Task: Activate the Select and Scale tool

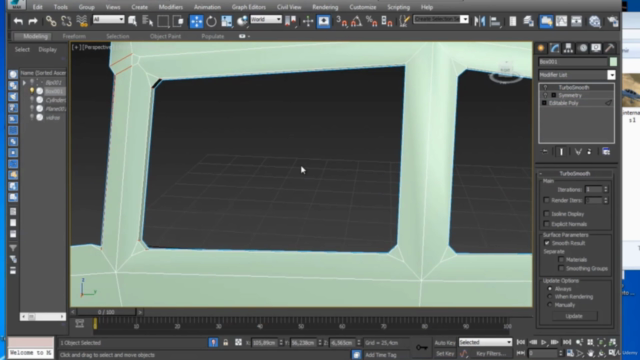Action: 227,21
